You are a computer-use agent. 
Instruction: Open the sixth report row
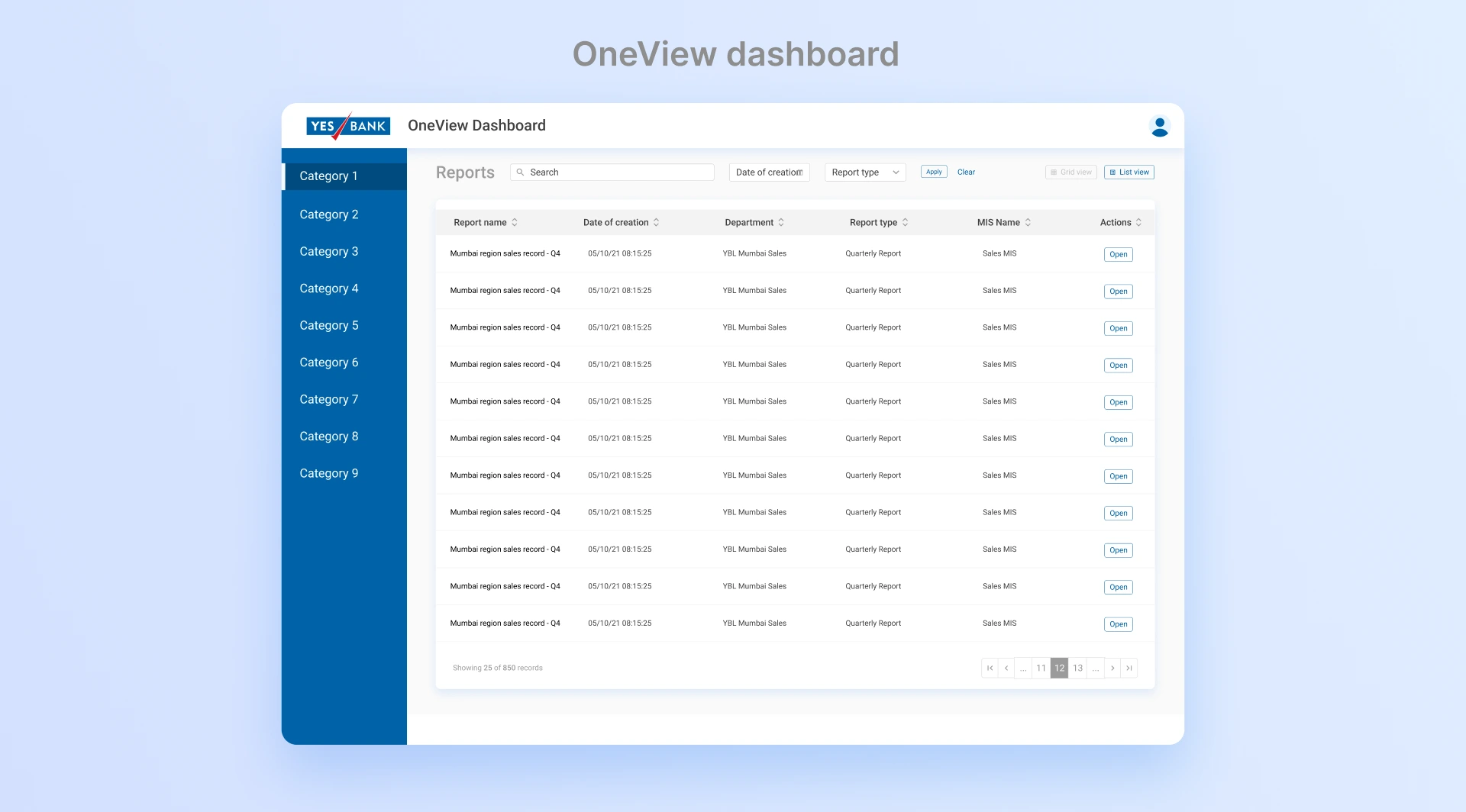(1119, 440)
